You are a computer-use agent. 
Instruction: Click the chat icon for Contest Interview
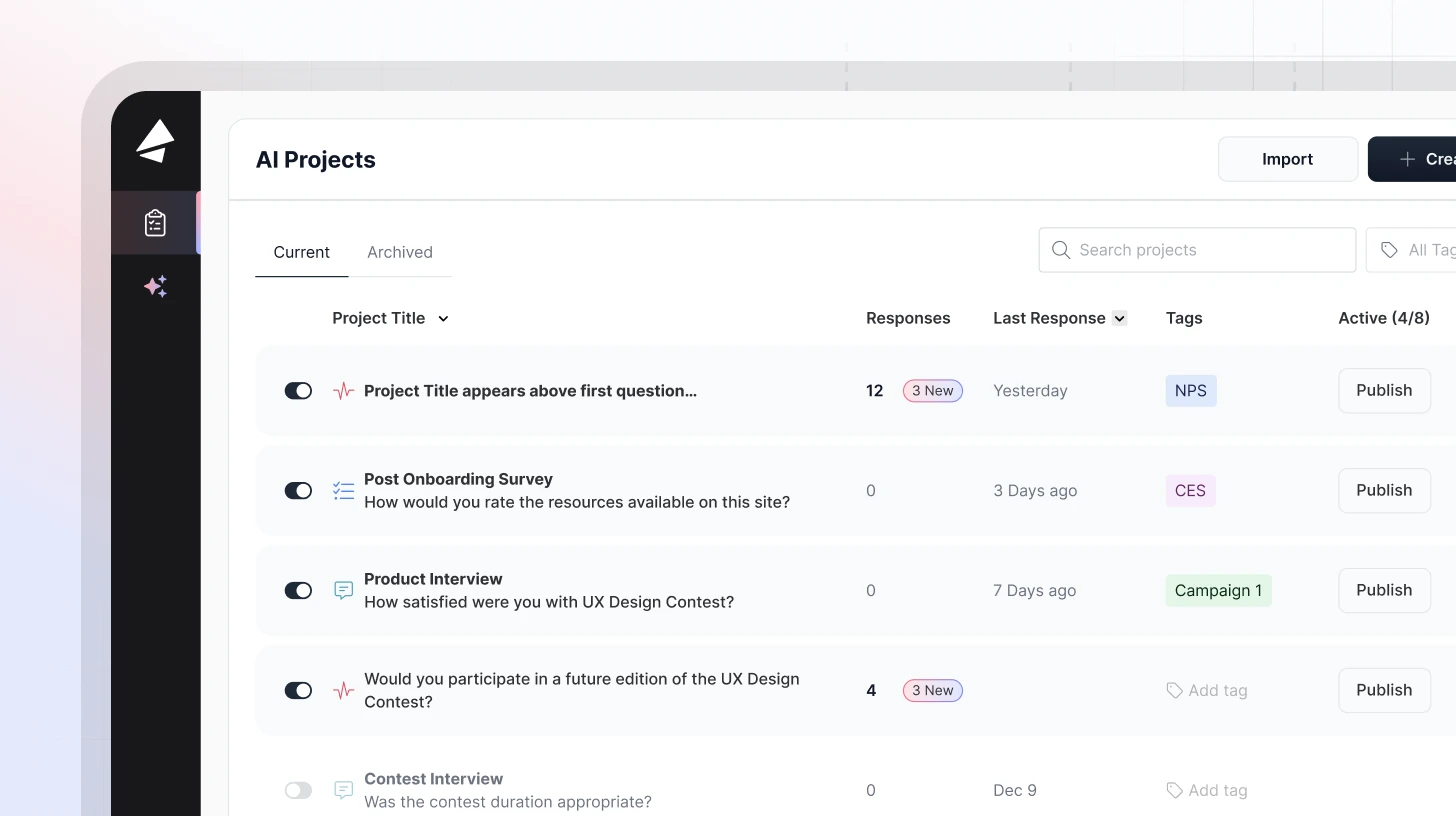coord(343,791)
